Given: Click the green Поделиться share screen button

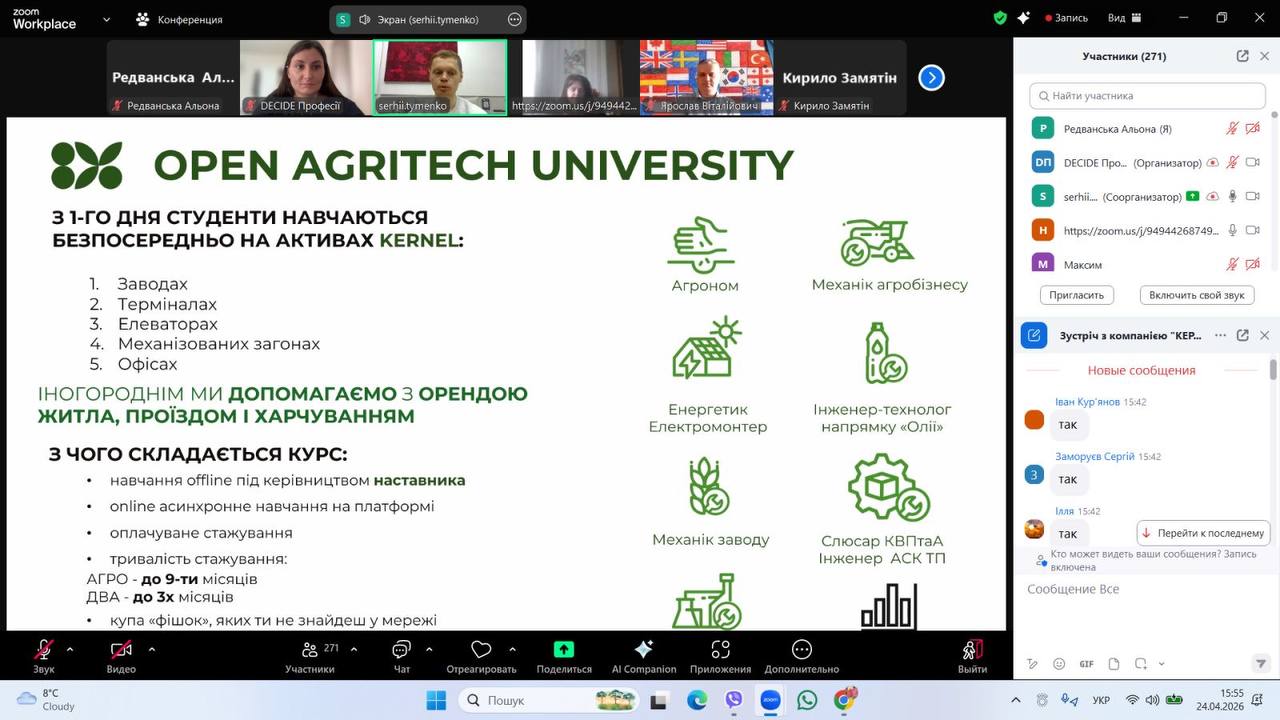Looking at the screenshot, I should [564, 656].
